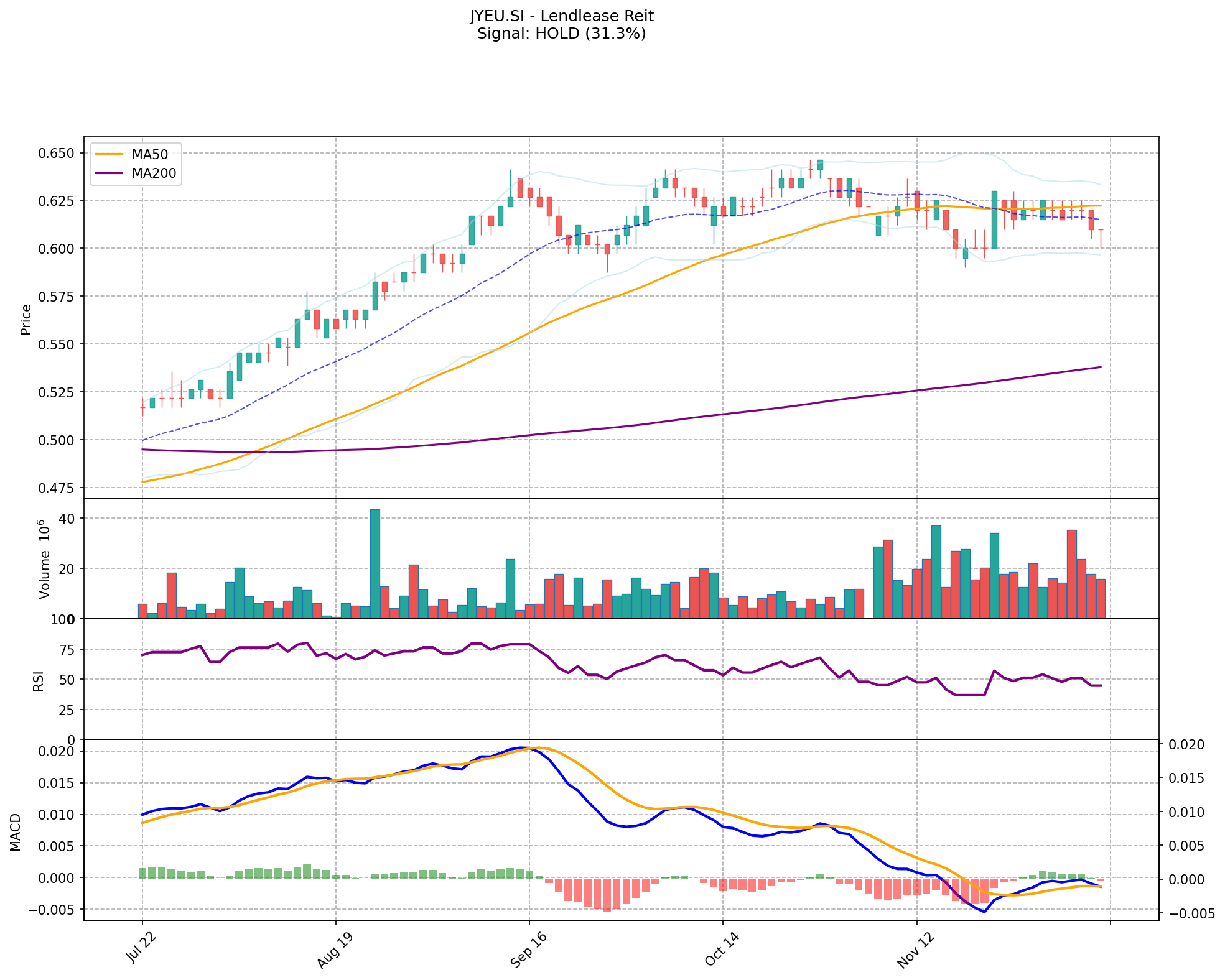Click the Signal: HOLD (31.3%) subtitle
Viewport: 1225px width, 980px height.
pos(562,34)
